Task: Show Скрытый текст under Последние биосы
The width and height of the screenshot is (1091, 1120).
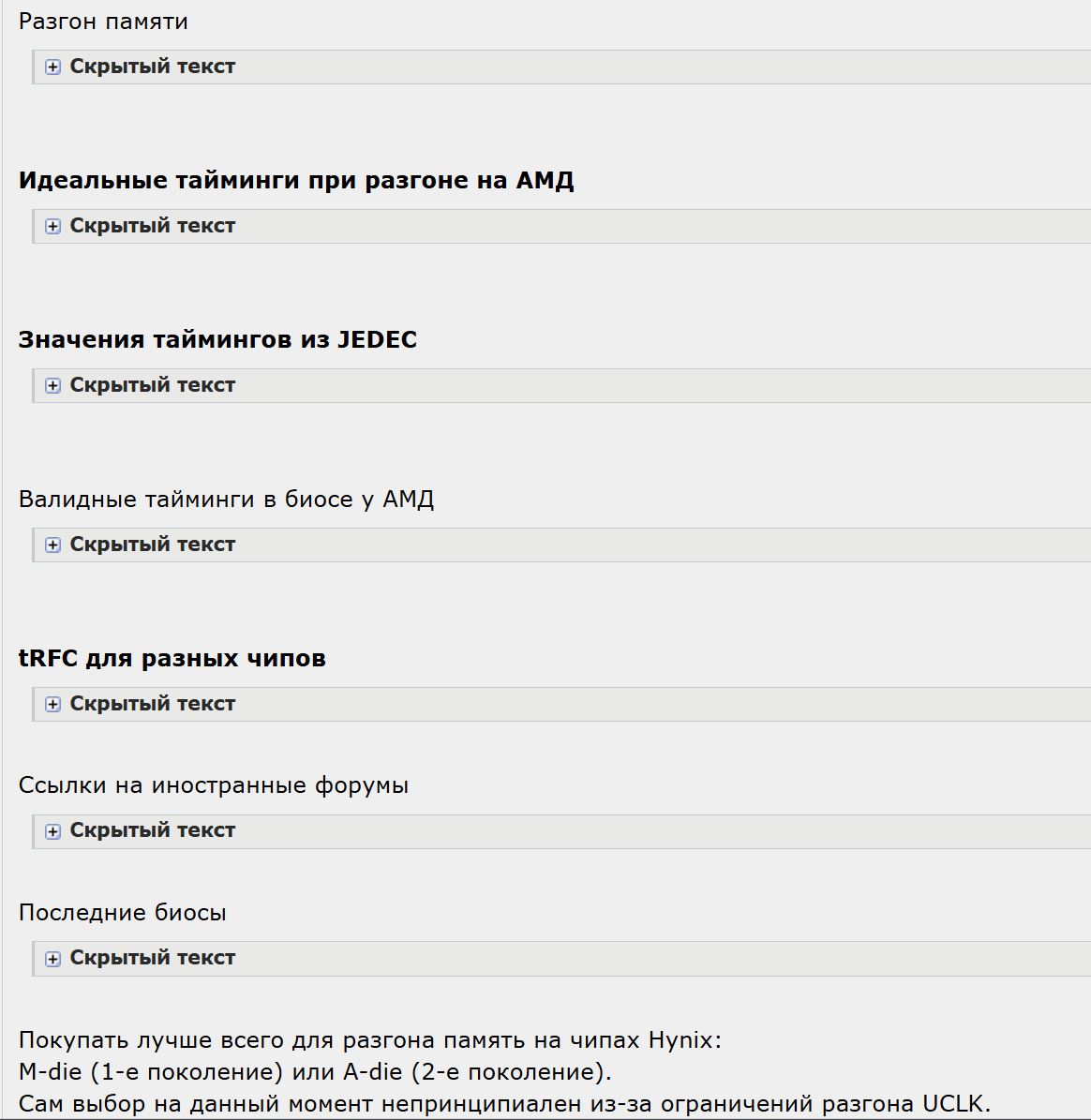Action: coord(152,958)
